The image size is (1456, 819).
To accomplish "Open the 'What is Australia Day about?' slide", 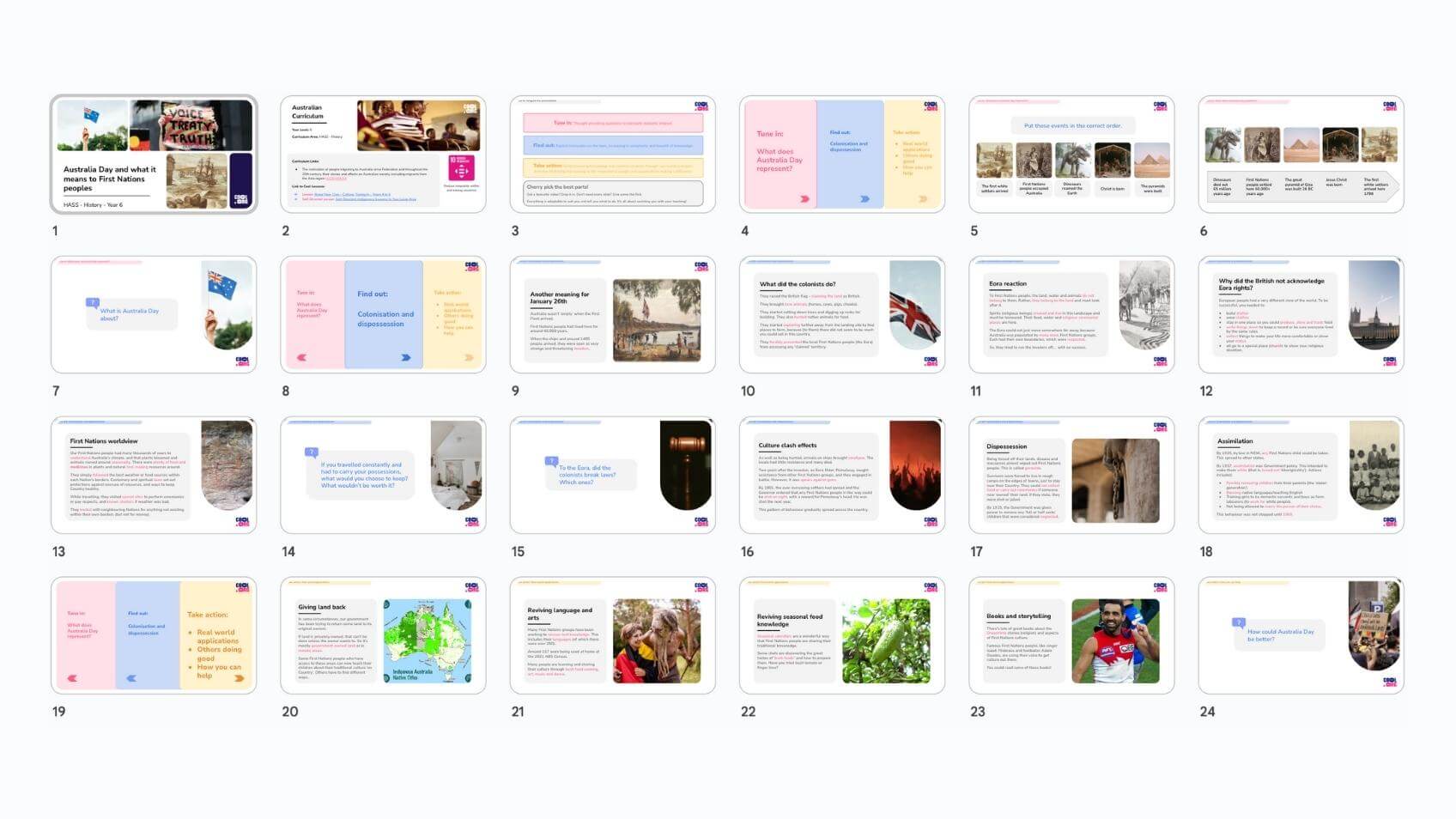I will 154,315.
